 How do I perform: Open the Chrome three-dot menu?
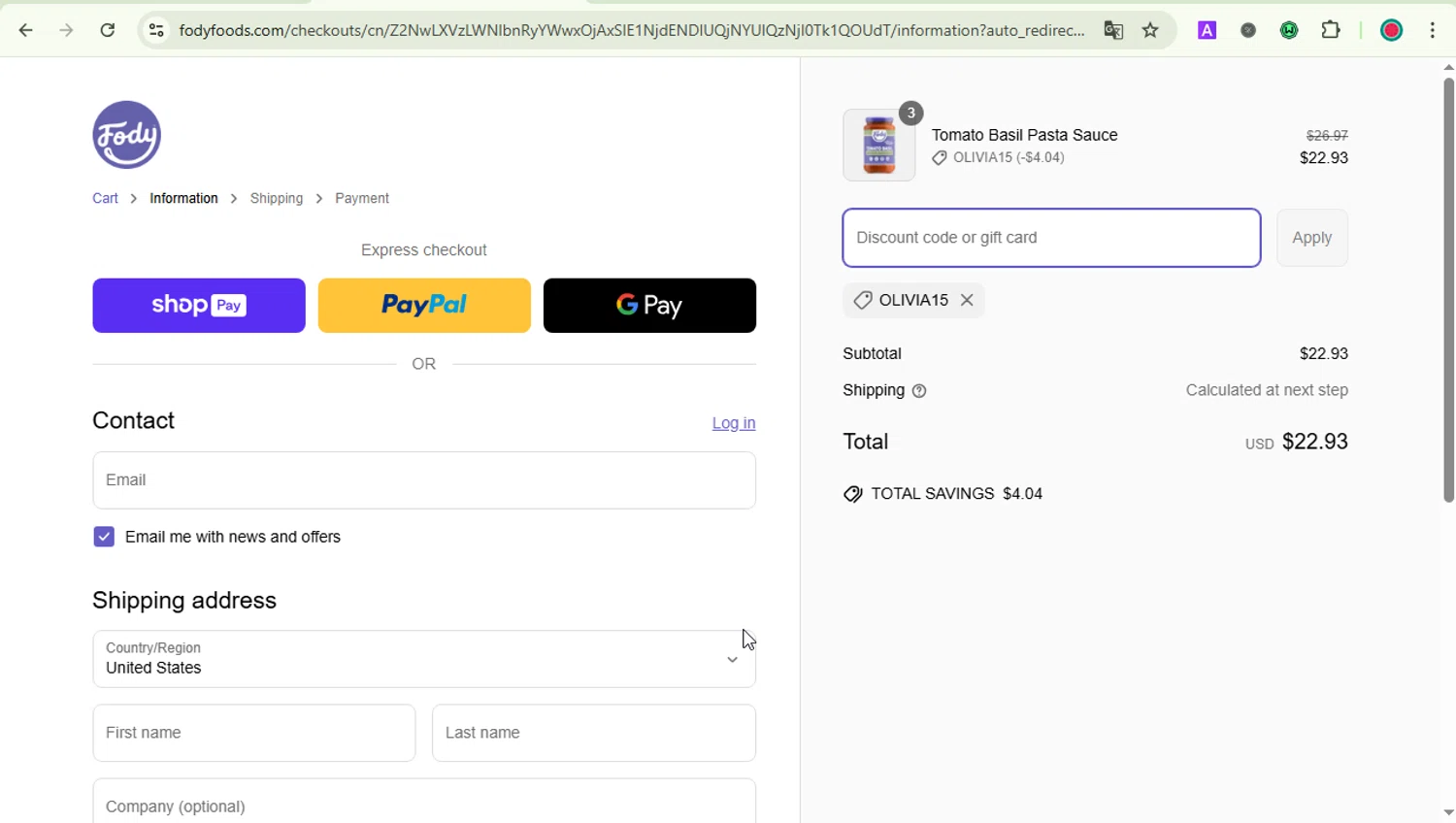tap(1433, 30)
